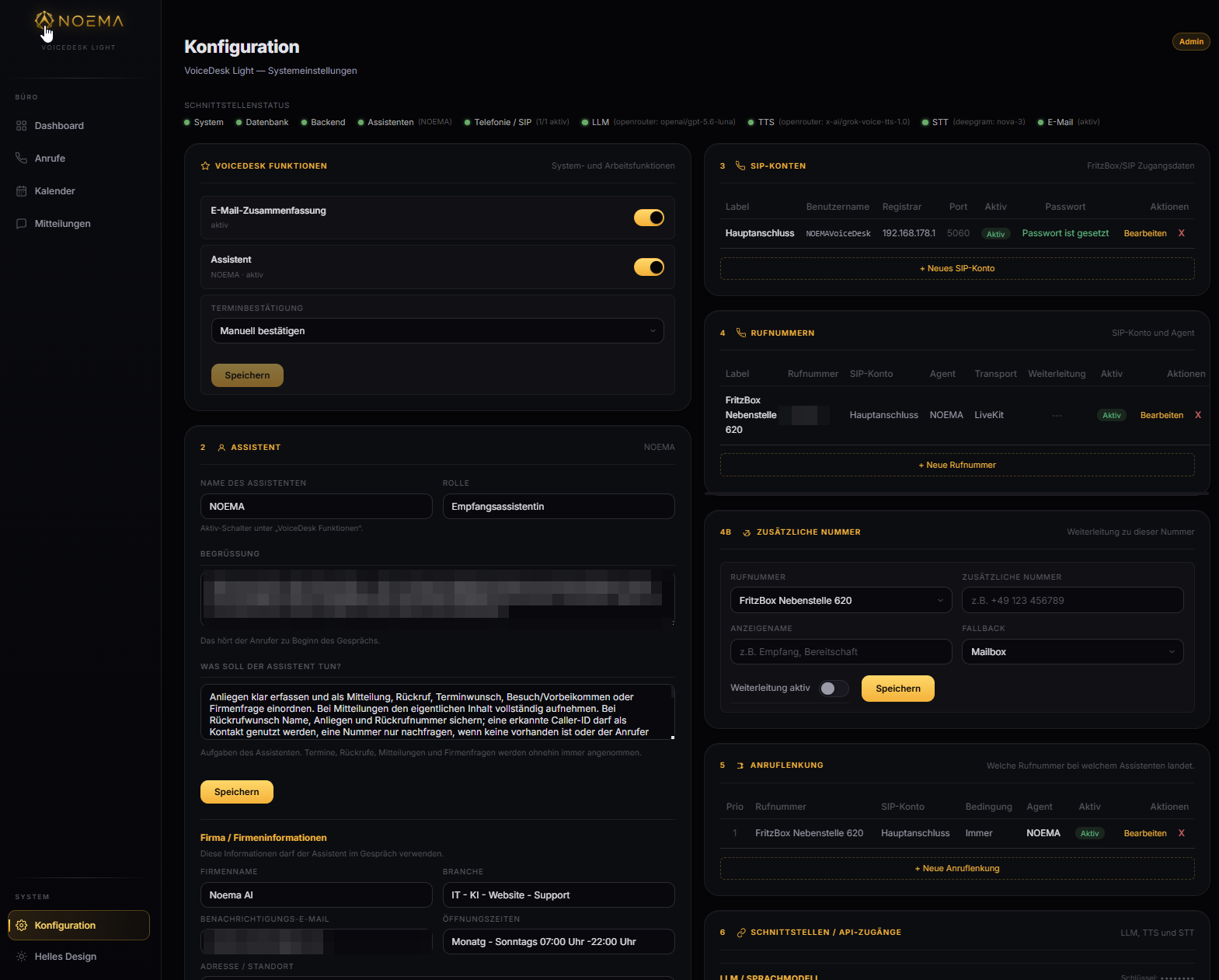Image resolution: width=1219 pixels, height=980 pixels.
Task: Click Bearbeiten for FritzBox Nebenstelle 620 number
Action: tap(1162, 416)
